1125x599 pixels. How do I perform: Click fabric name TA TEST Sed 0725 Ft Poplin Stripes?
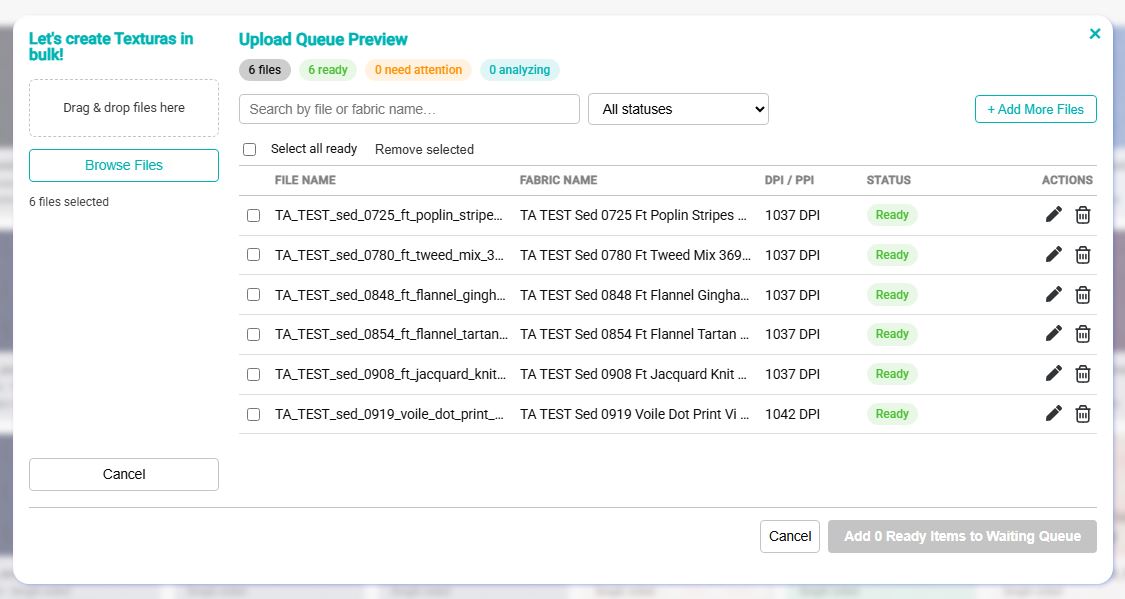pyautogui.click(x=633, y=215)
